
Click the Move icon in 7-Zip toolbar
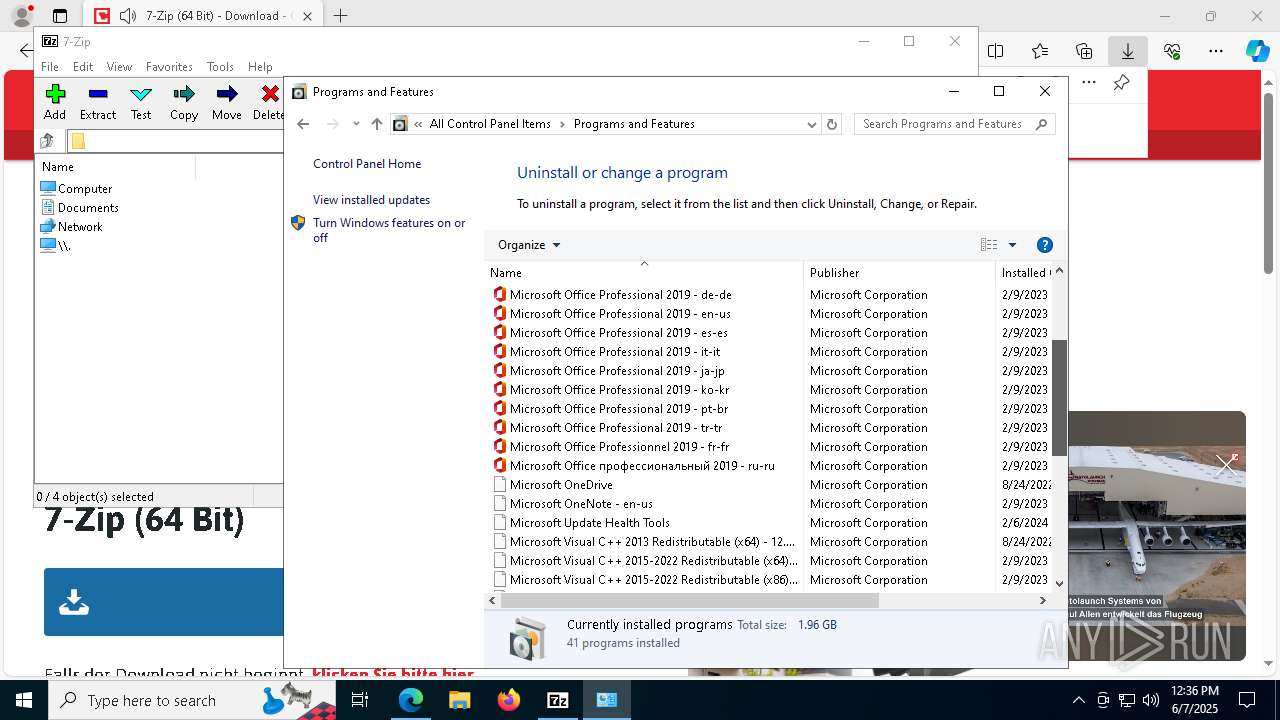(x=227, y=102)
